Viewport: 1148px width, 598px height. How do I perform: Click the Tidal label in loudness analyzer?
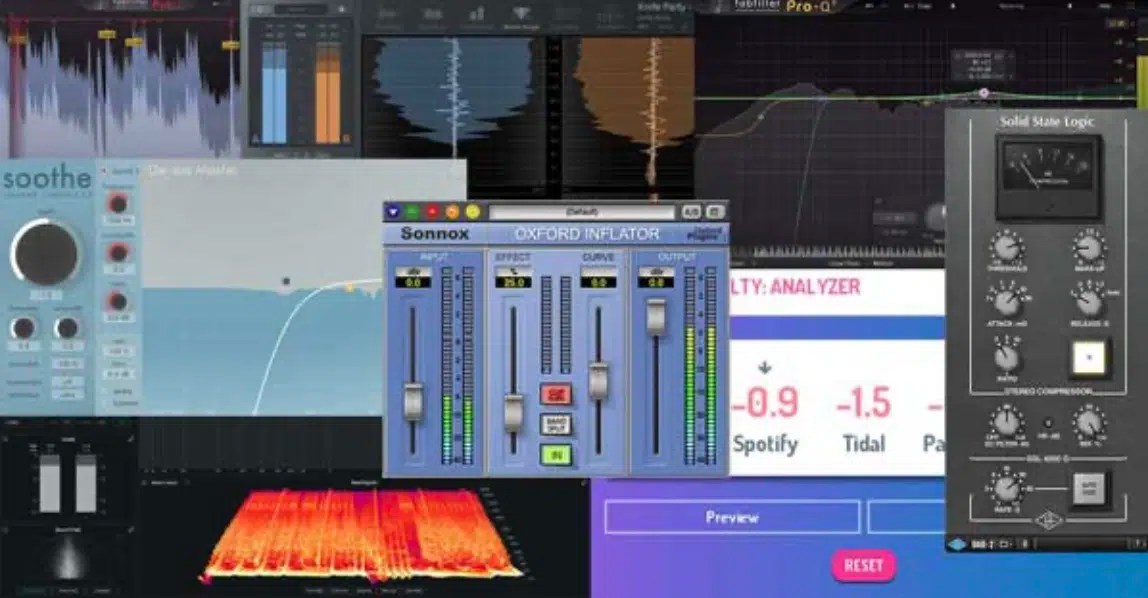864,444
